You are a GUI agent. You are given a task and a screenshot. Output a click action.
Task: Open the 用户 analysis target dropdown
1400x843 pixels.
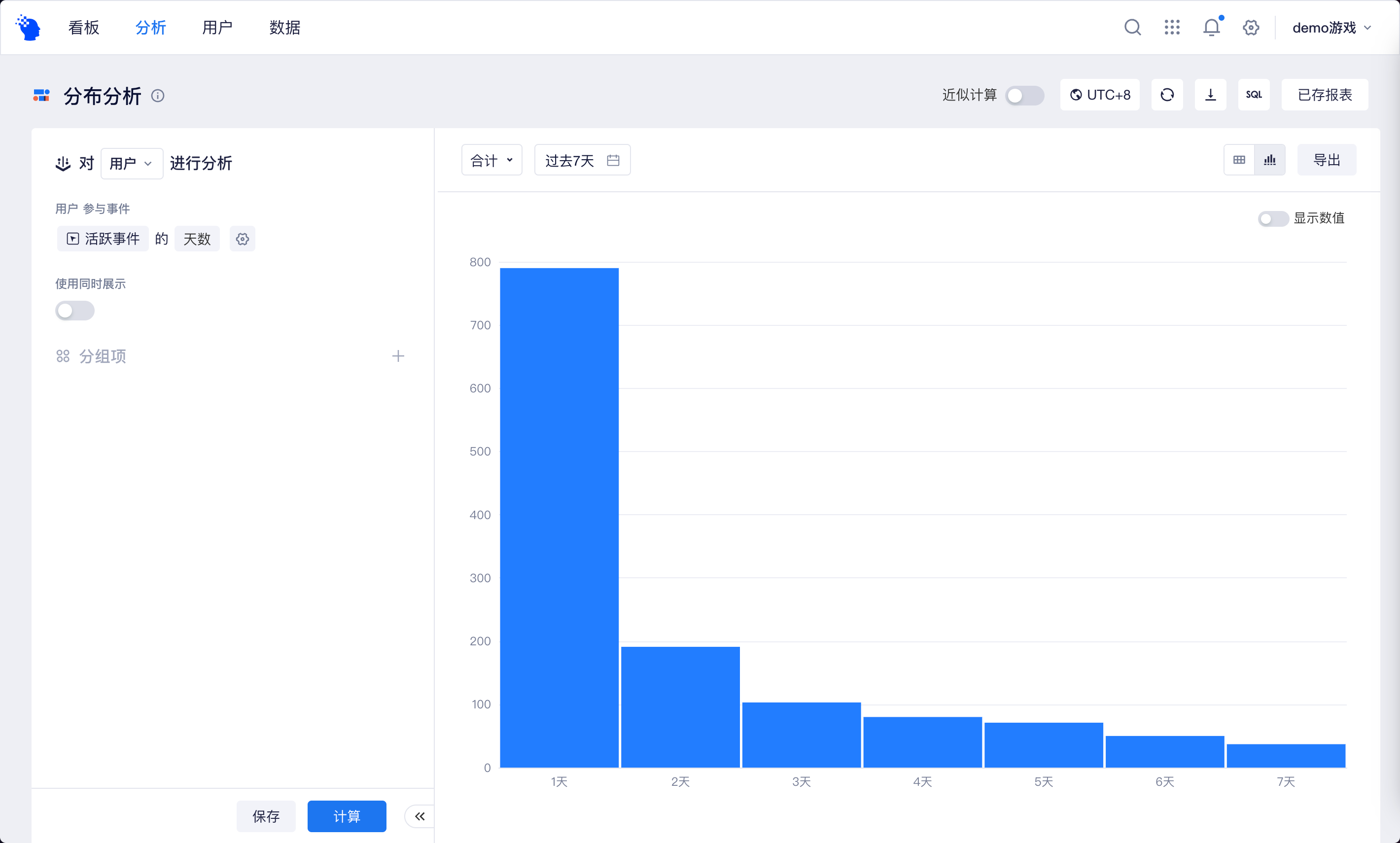pos(131,163)
